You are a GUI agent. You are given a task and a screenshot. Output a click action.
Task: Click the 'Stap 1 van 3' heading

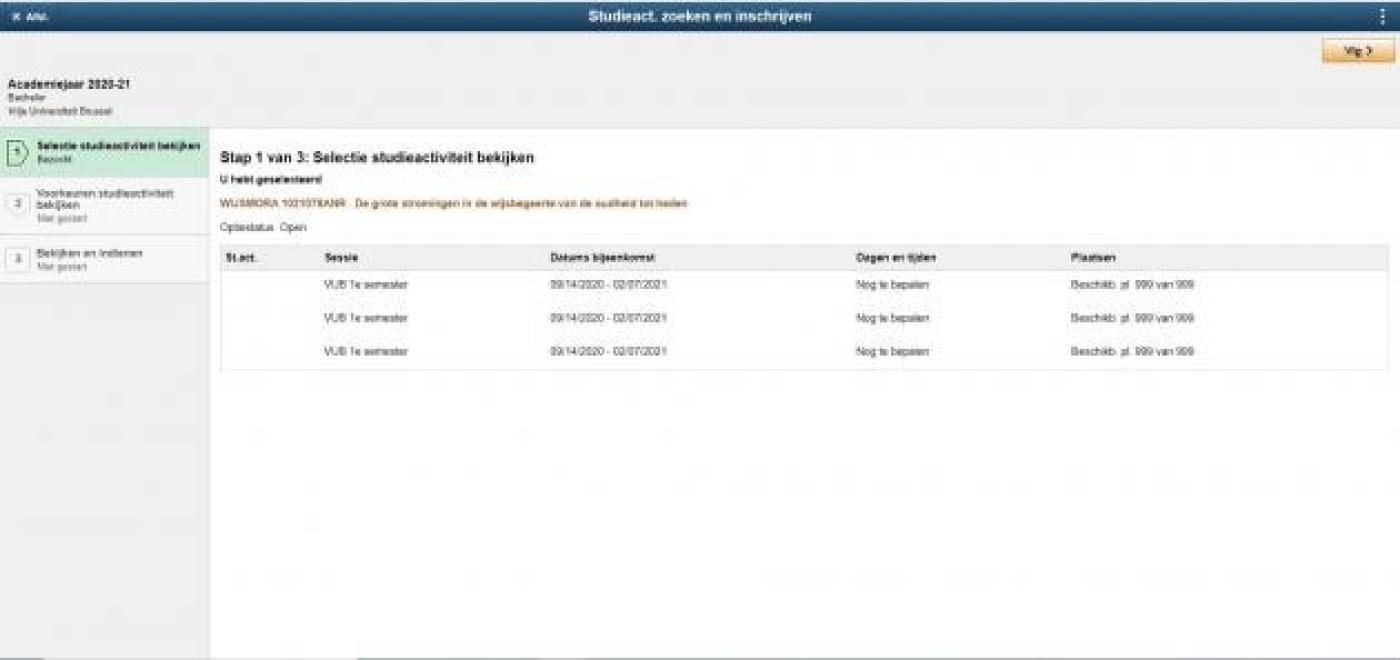(377, 158)
